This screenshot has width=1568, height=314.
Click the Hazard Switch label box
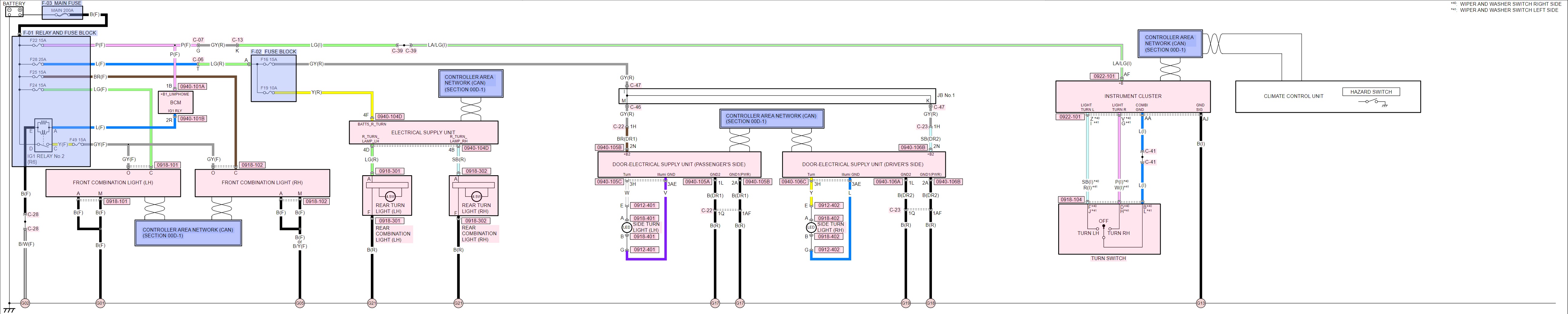pyautogui.click(x=1371, y=92)
